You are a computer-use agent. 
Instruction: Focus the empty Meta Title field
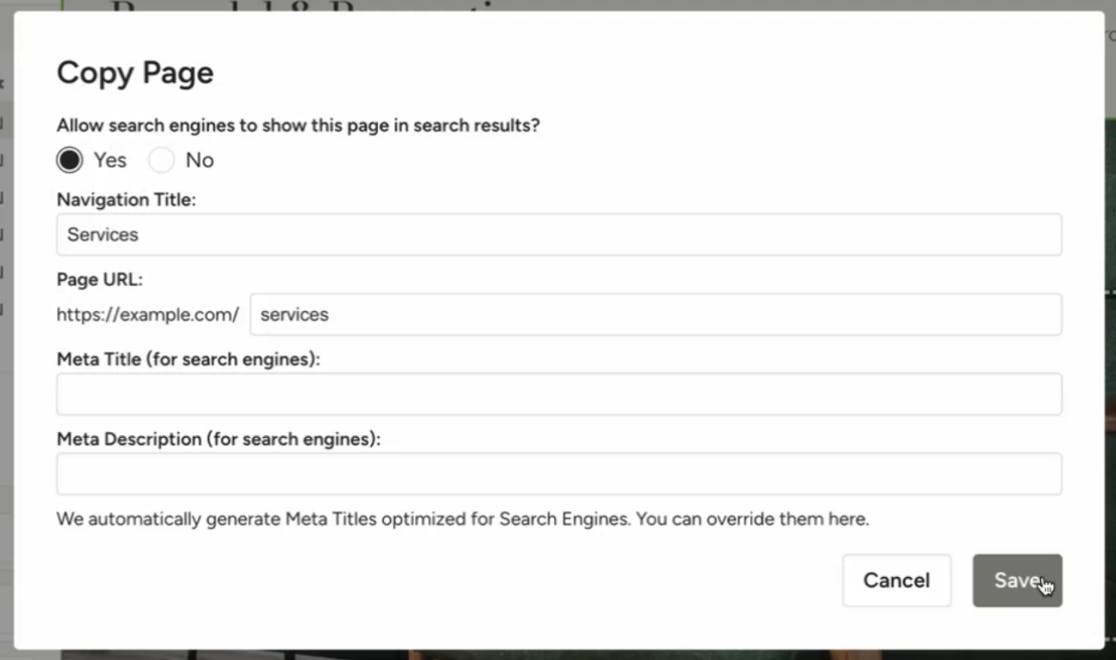pos(559,395)
